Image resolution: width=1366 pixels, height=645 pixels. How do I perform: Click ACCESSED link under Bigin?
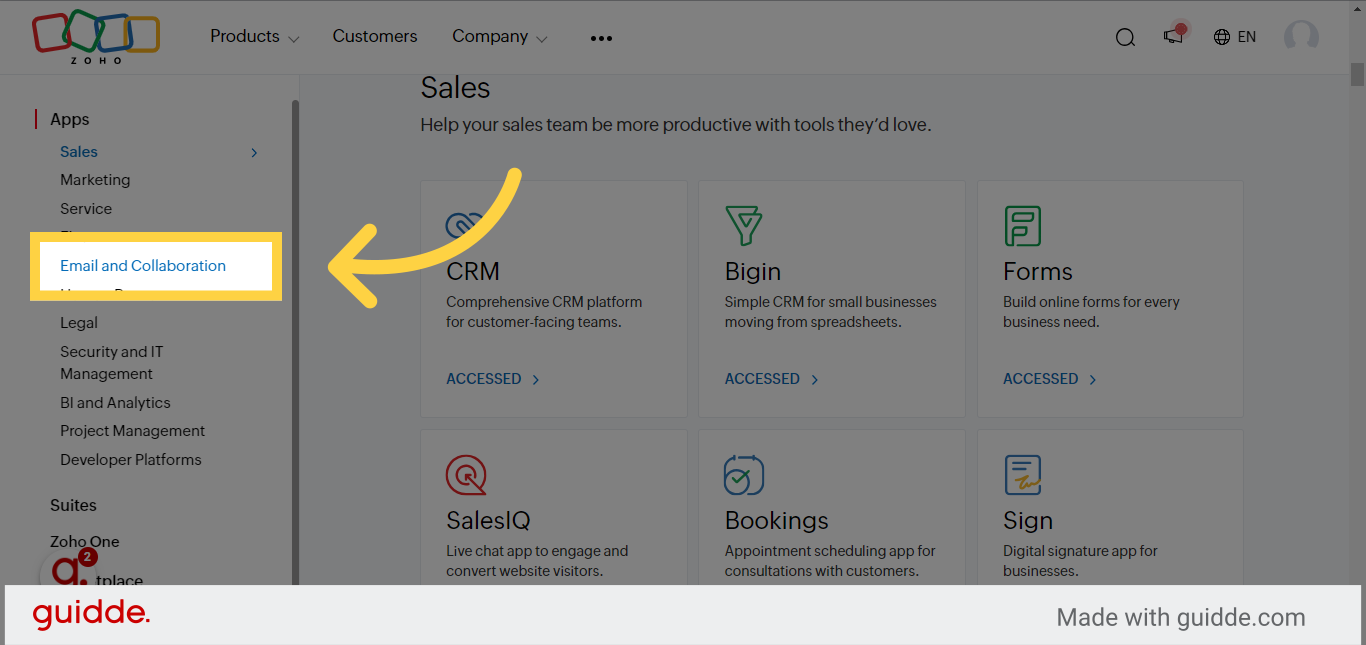tap(772, 379)
